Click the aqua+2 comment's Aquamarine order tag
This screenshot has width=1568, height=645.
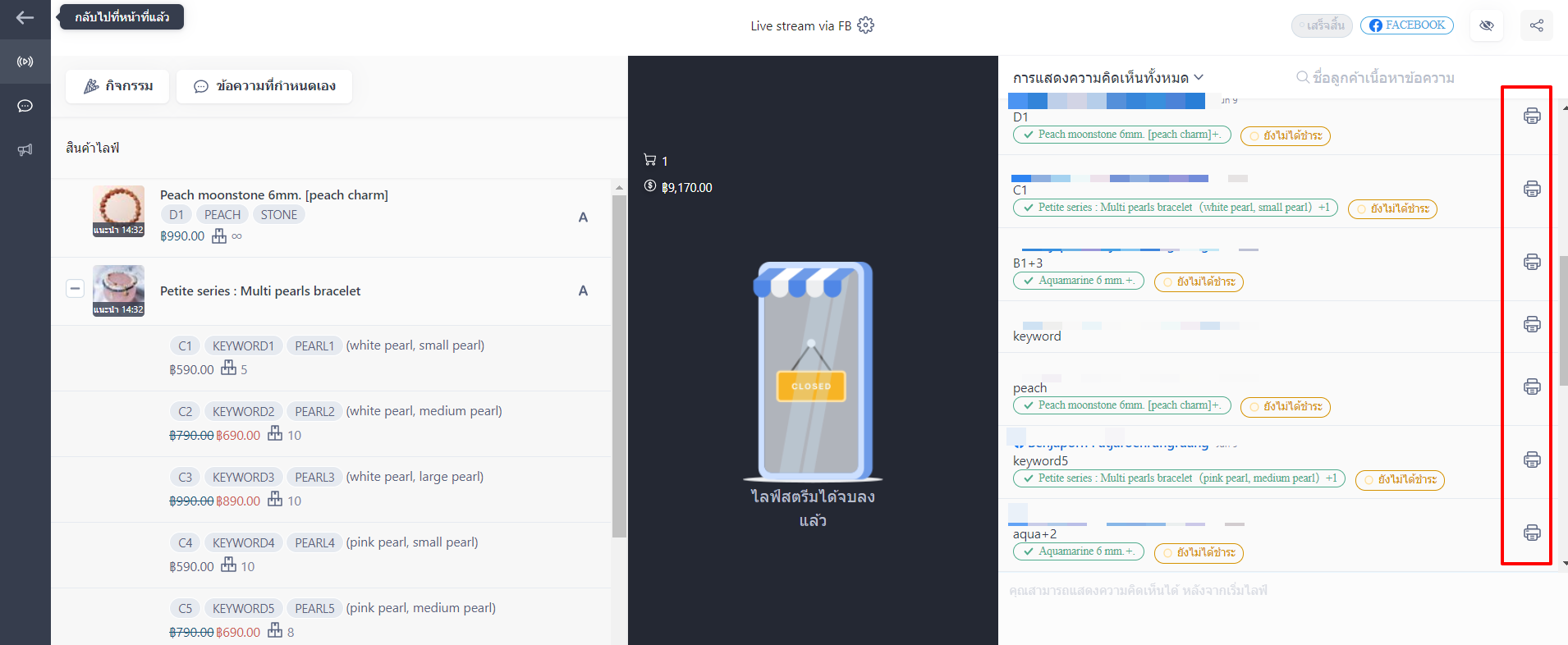coord(1079,551)
